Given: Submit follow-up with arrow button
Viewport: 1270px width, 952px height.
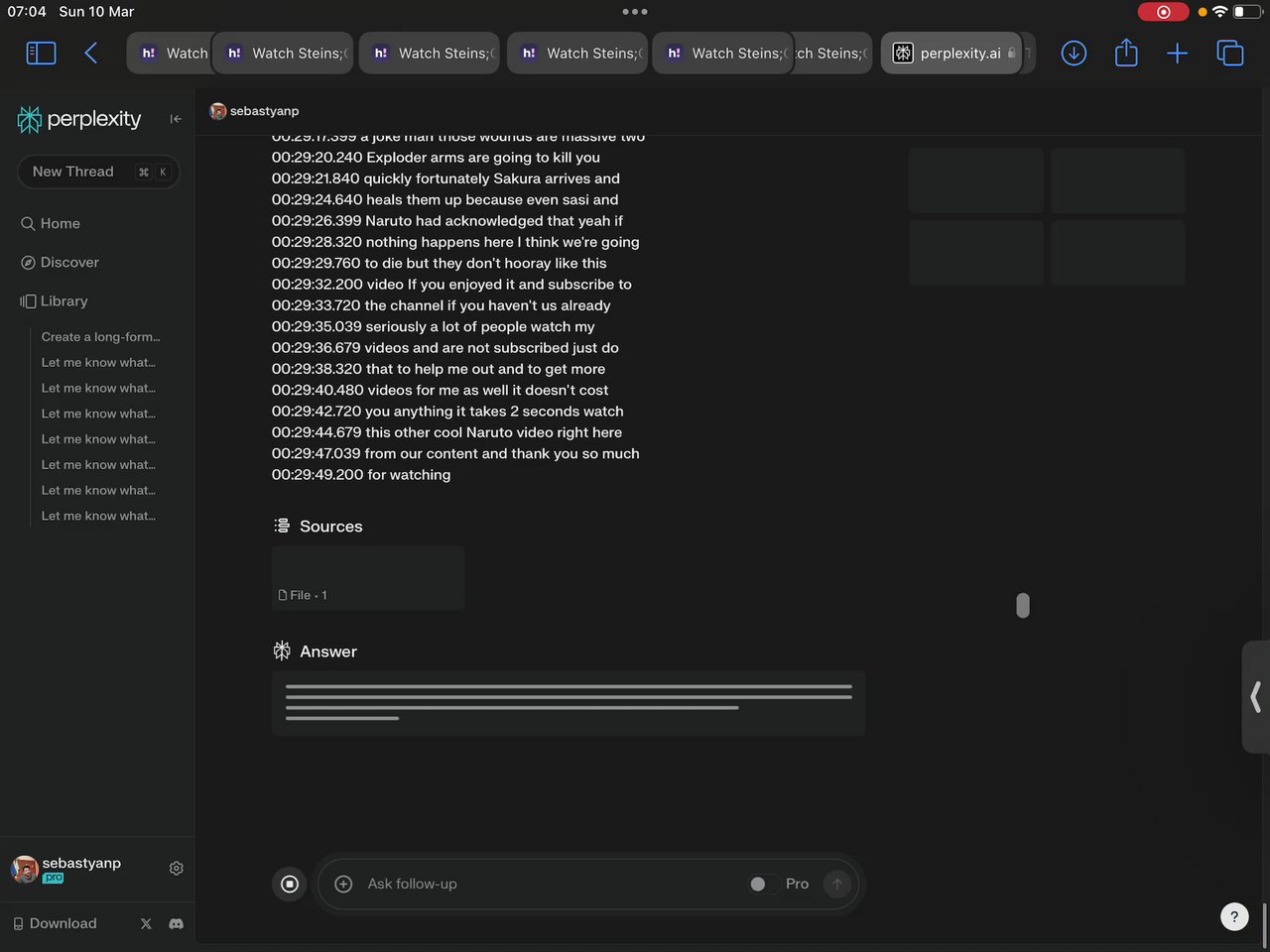Looking at the screenshot, I should [x=837, y=884].
